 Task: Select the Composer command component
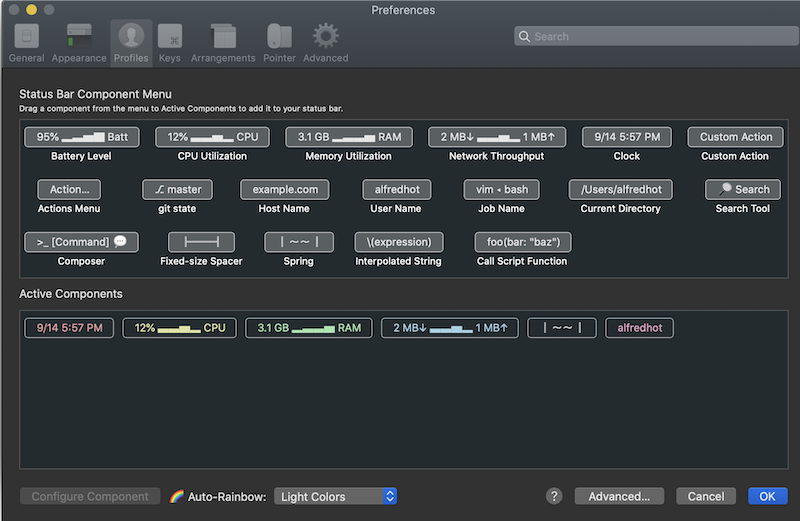tap(81, 242)
